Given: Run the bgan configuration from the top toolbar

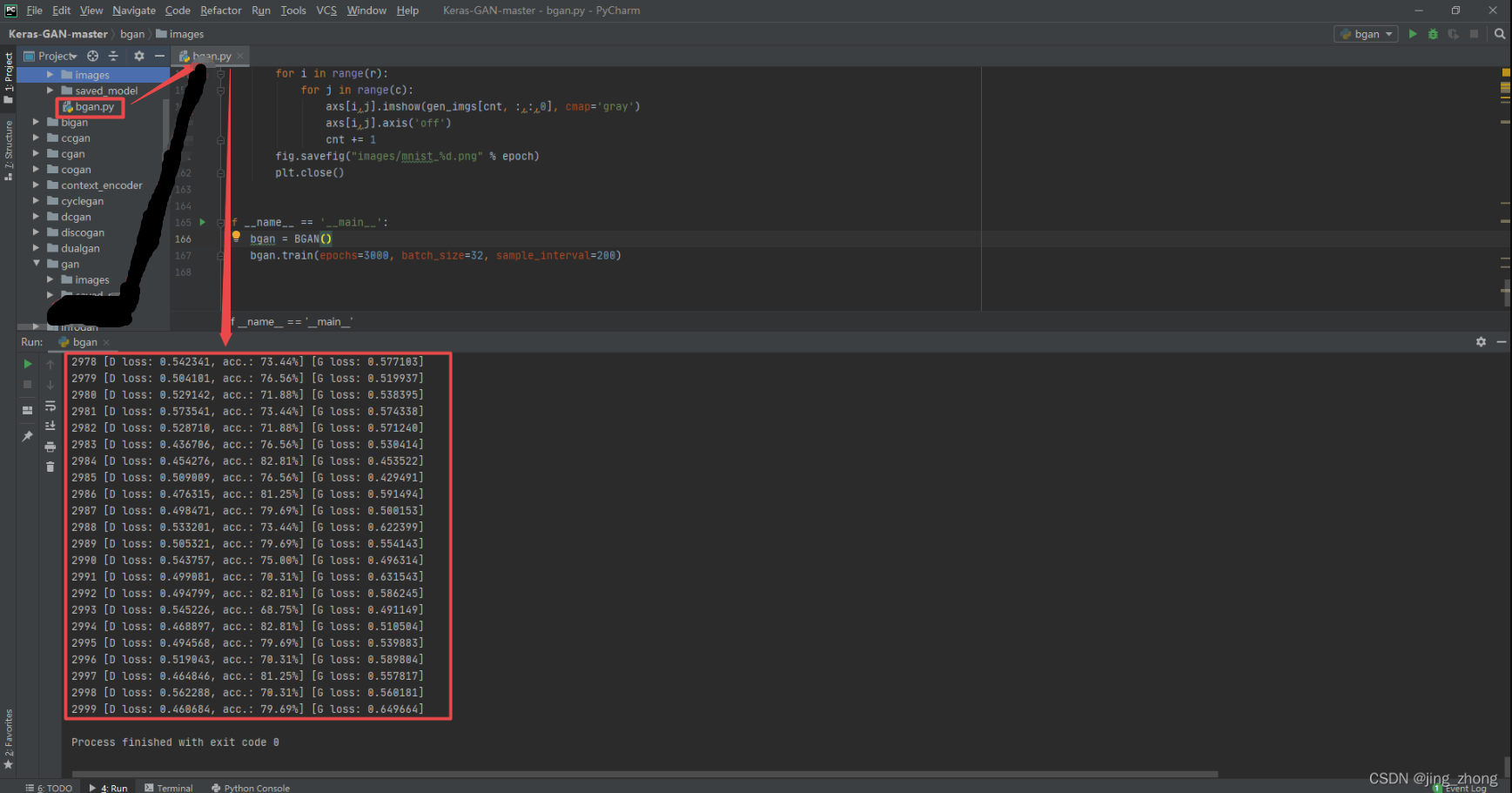Looking at the screenshot, I should point(1413,34).
